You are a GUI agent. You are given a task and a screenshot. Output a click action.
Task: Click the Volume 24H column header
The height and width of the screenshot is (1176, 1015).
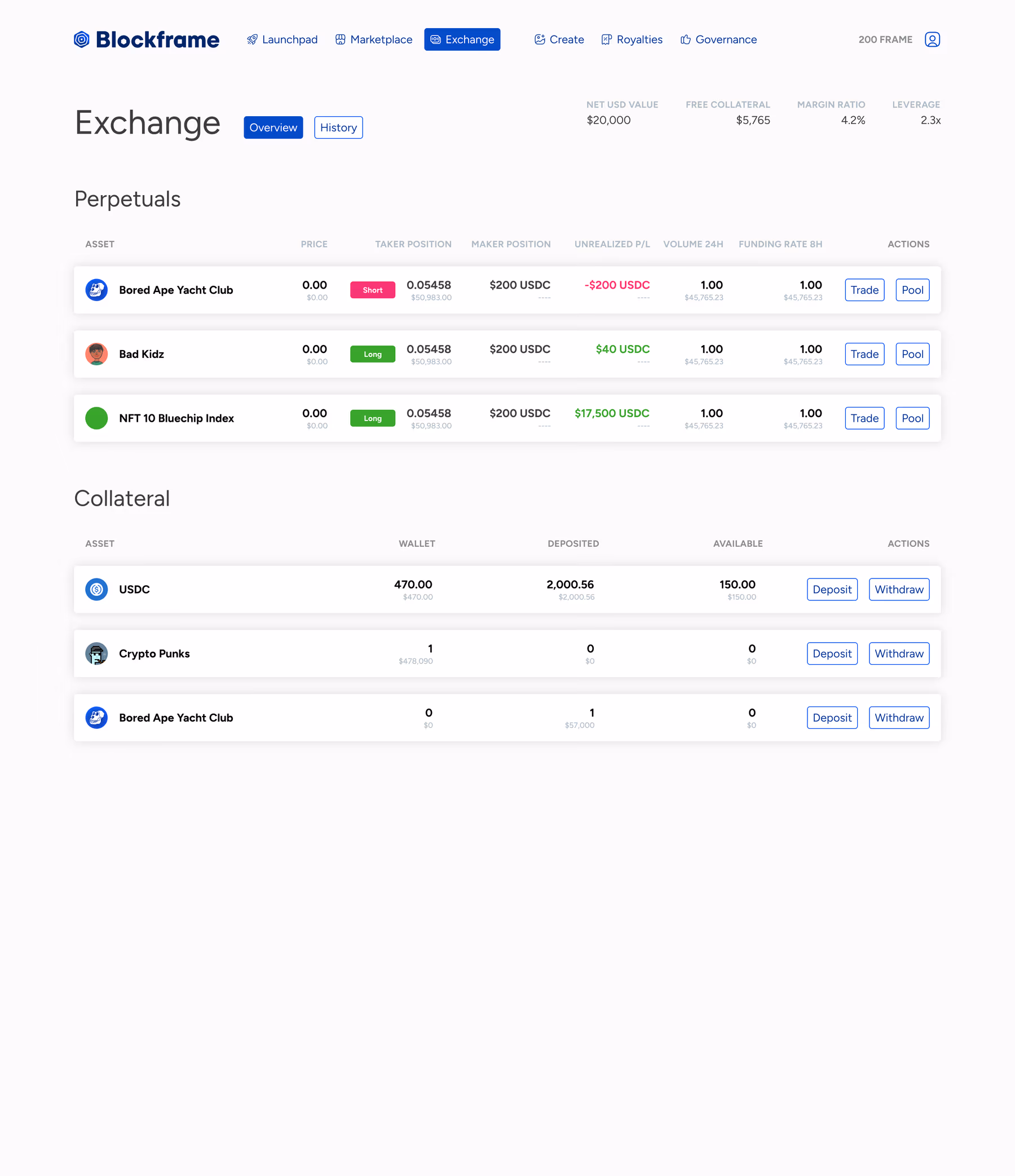coord(693,244)
